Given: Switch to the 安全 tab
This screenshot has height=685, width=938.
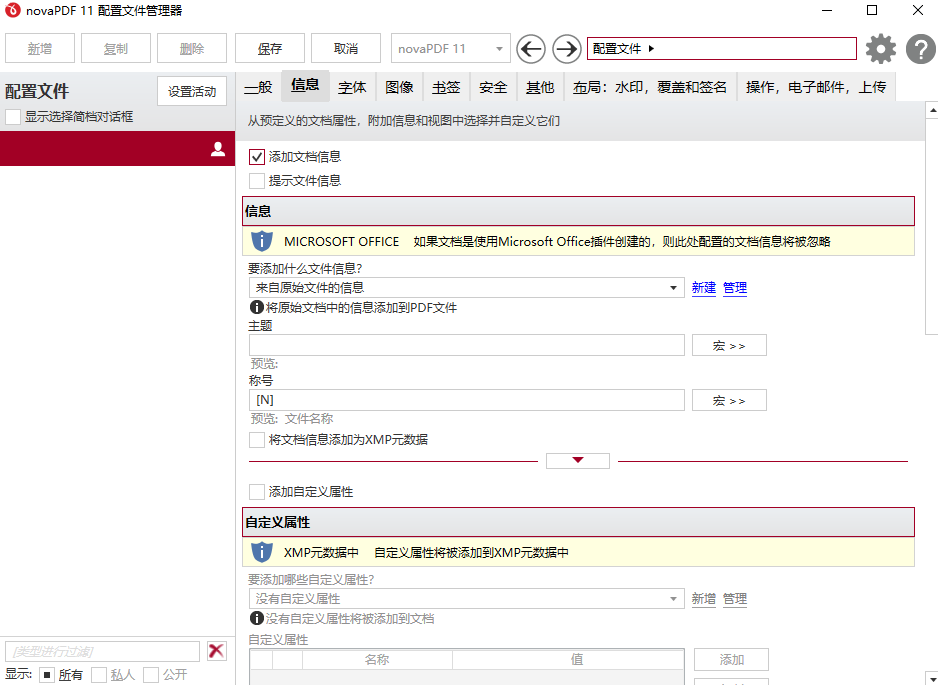Looking at the screenshot, I should [492, 87].
